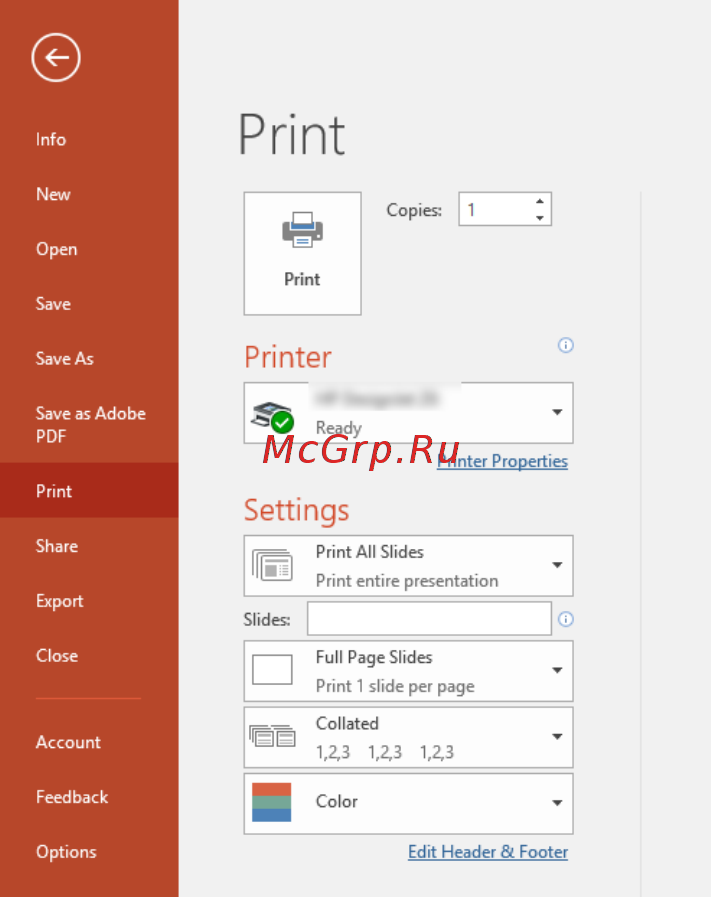Increase copies with up spinner arrow
The height and width of the screenshot is (897, 711).
539,201
